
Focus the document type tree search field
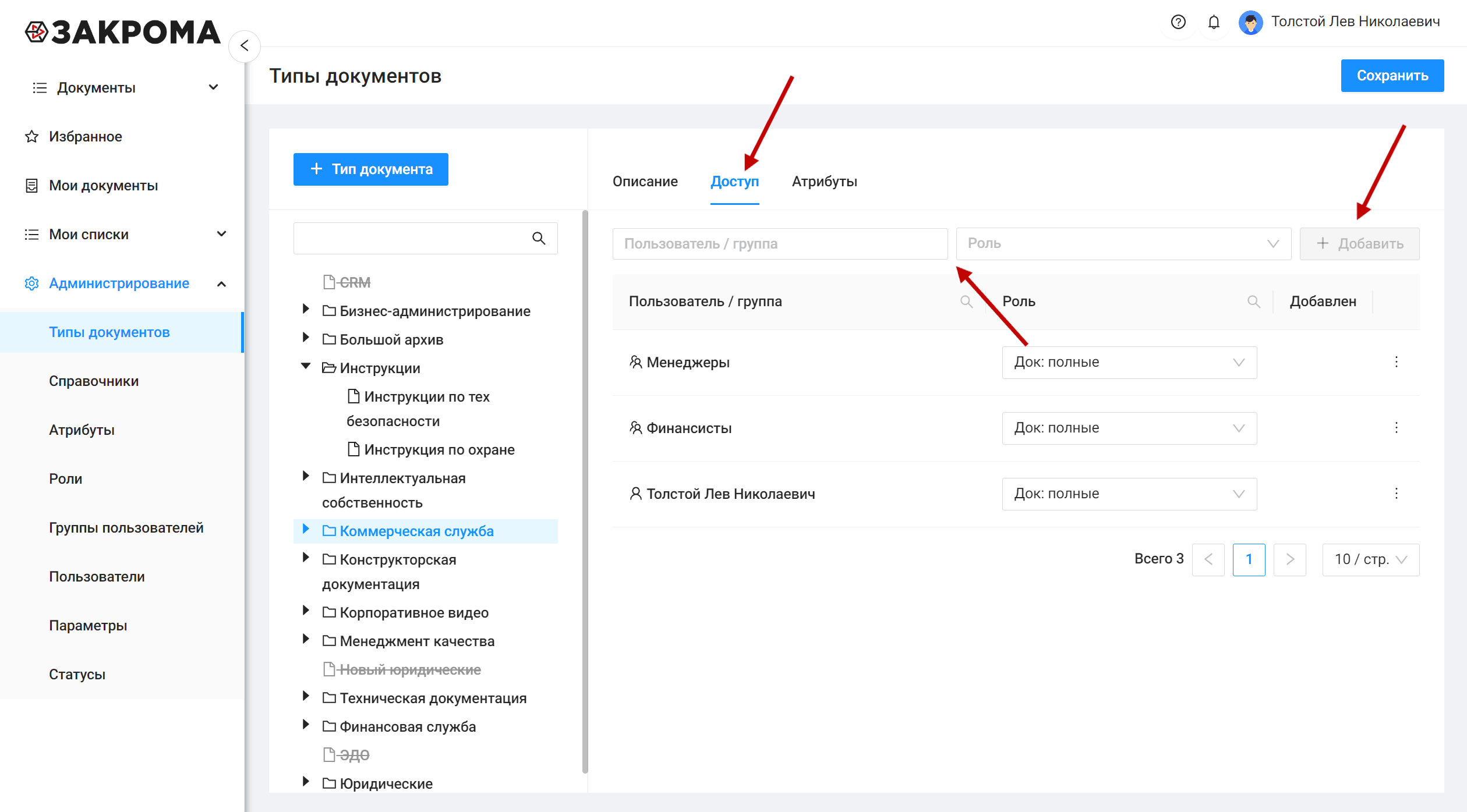tap(425, 238)
